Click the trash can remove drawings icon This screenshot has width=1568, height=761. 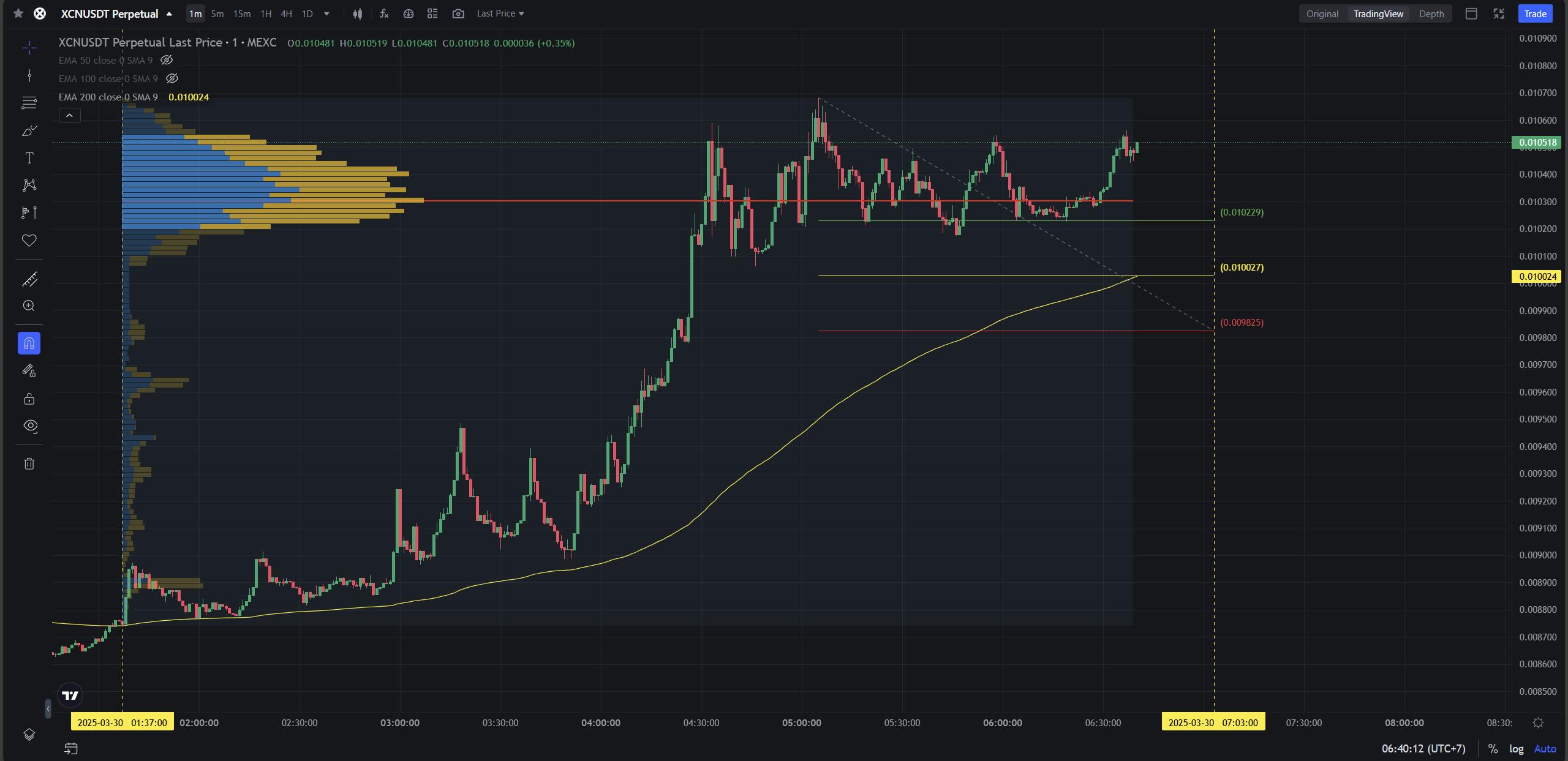coord(29,463)
